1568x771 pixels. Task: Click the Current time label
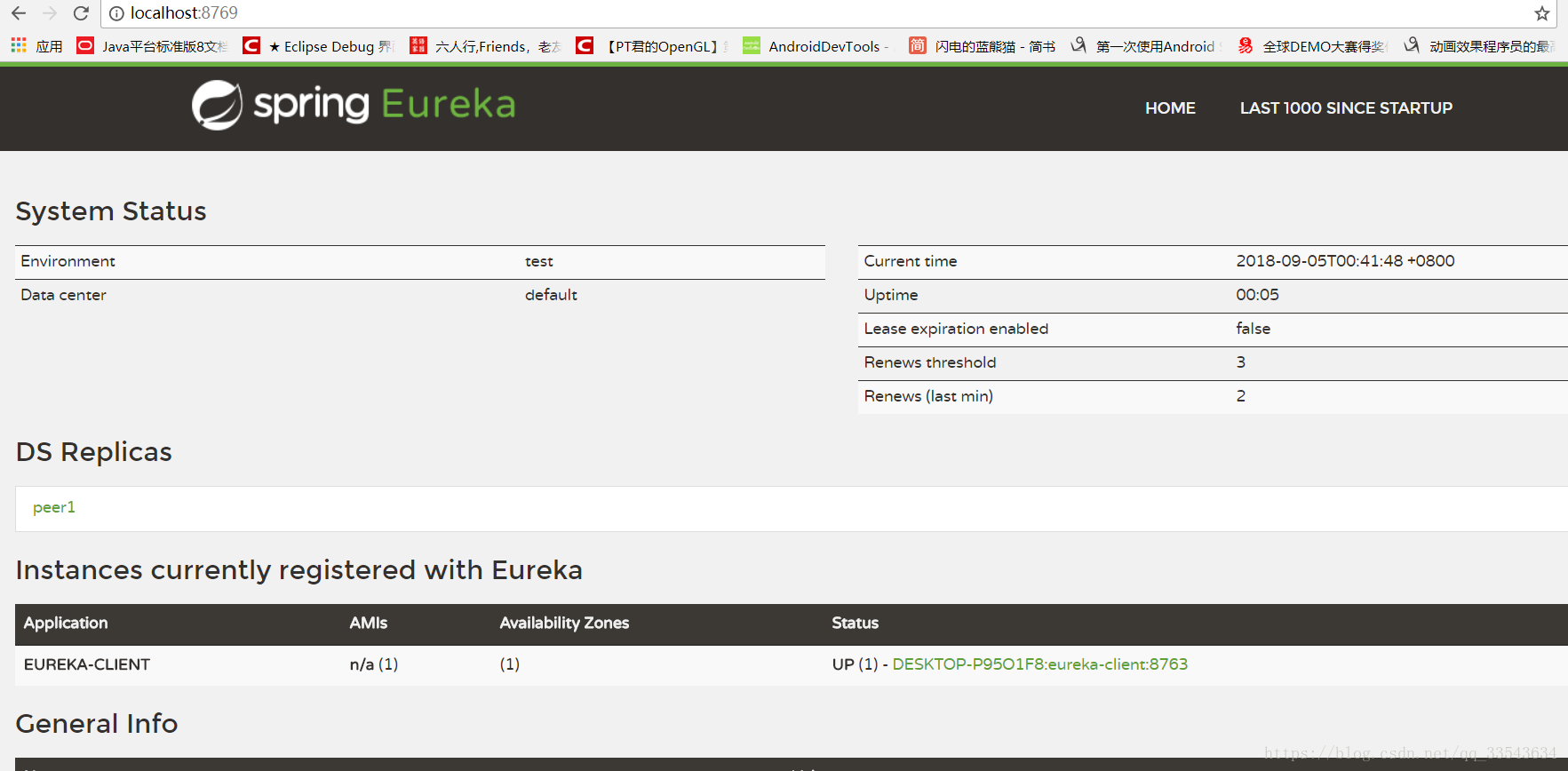tap(911, 261)
